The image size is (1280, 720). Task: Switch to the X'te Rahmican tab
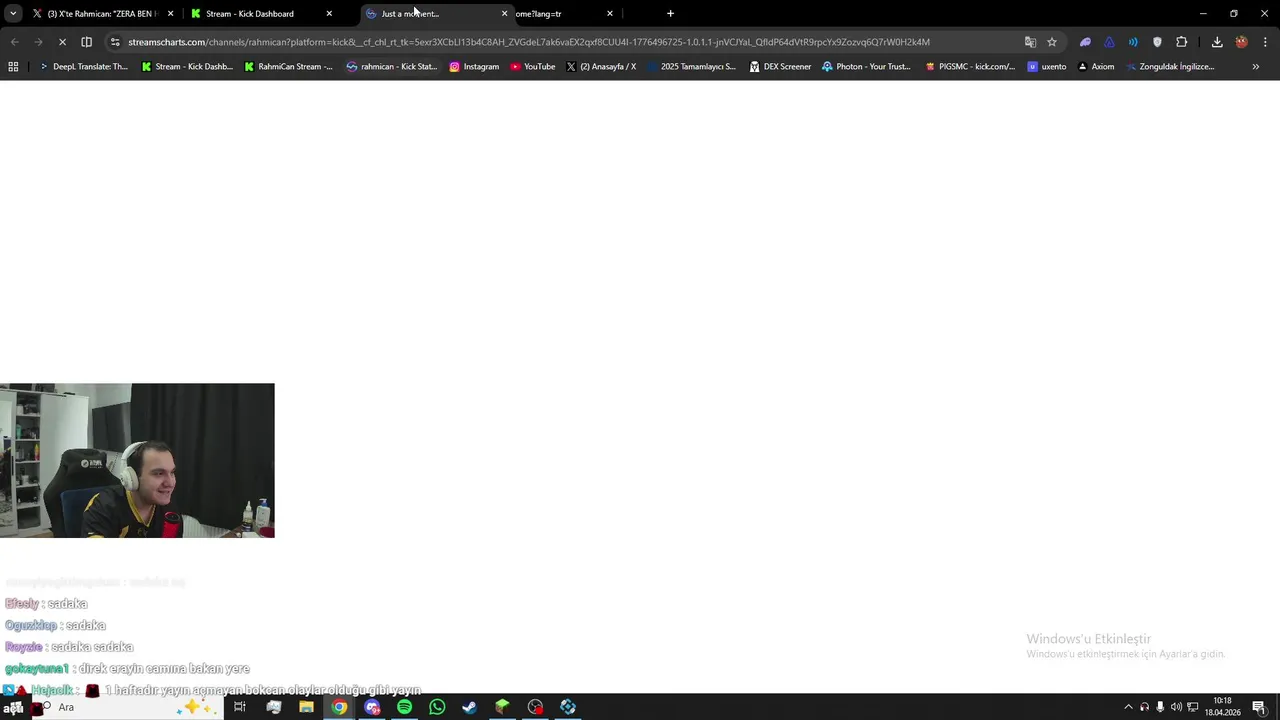pos(103,14)
